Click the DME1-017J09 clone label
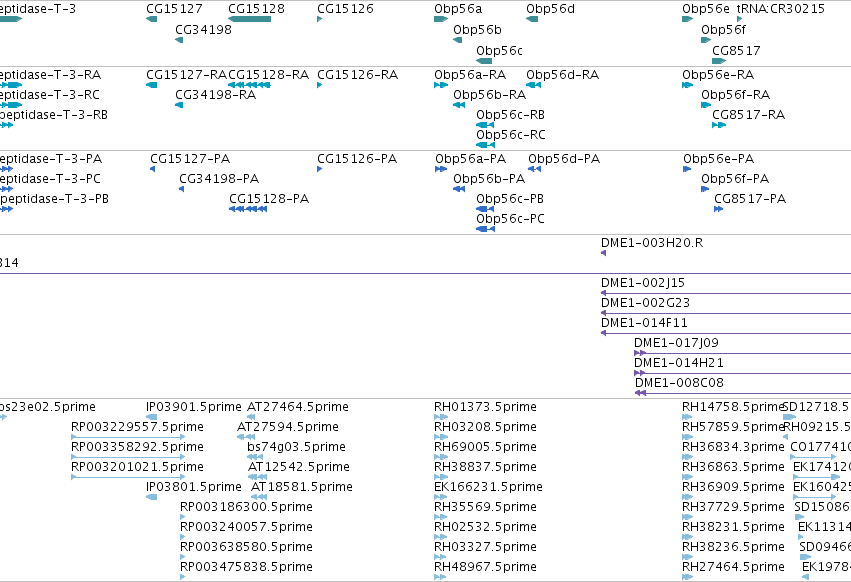 tap(676, 343)
